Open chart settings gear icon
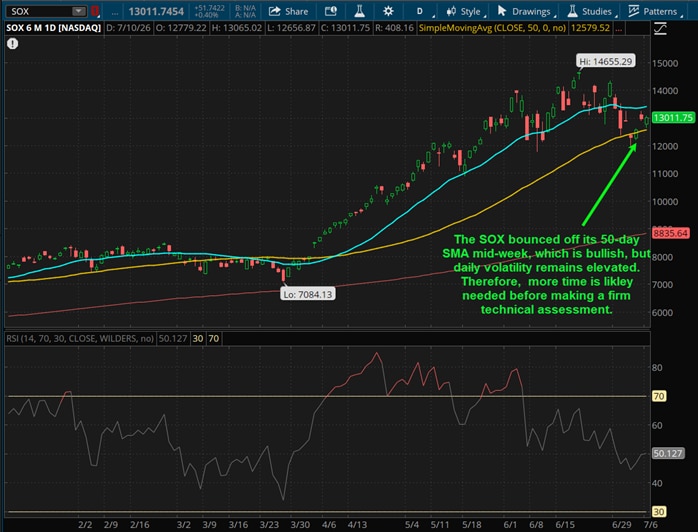This screenshot has height=532, width=698. coord(388,12)
